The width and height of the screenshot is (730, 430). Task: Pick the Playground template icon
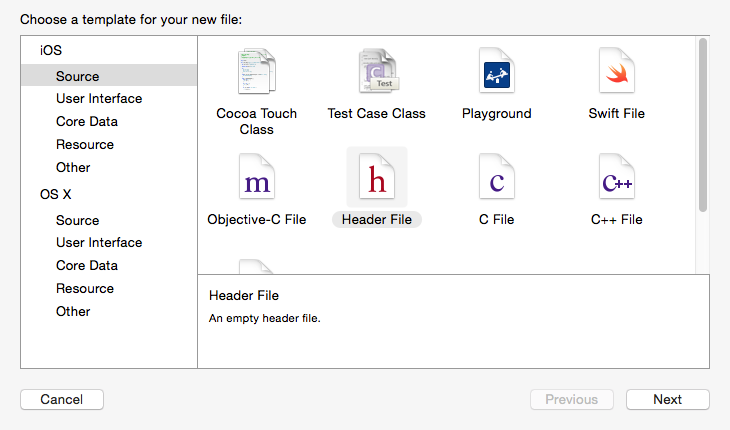497,71
